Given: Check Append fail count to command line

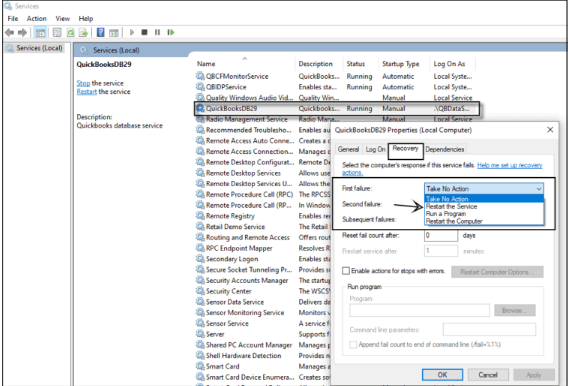Looking at the screenshot, I should point(353,344).
